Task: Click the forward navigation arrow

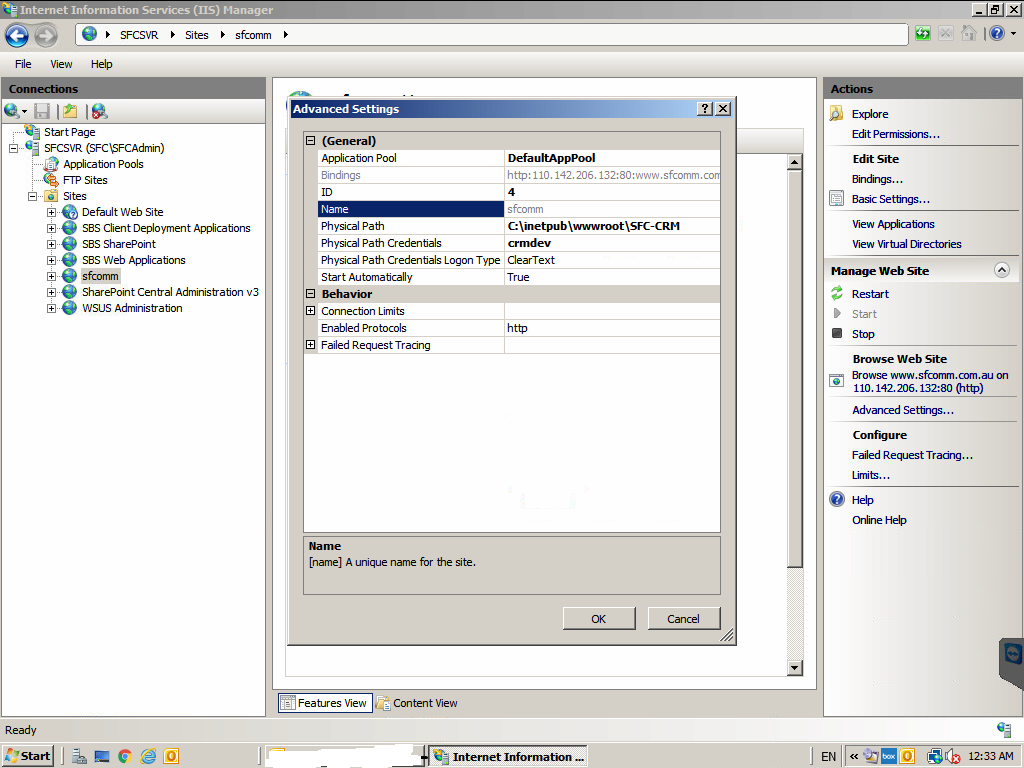Action: click(x=46, y=35)
